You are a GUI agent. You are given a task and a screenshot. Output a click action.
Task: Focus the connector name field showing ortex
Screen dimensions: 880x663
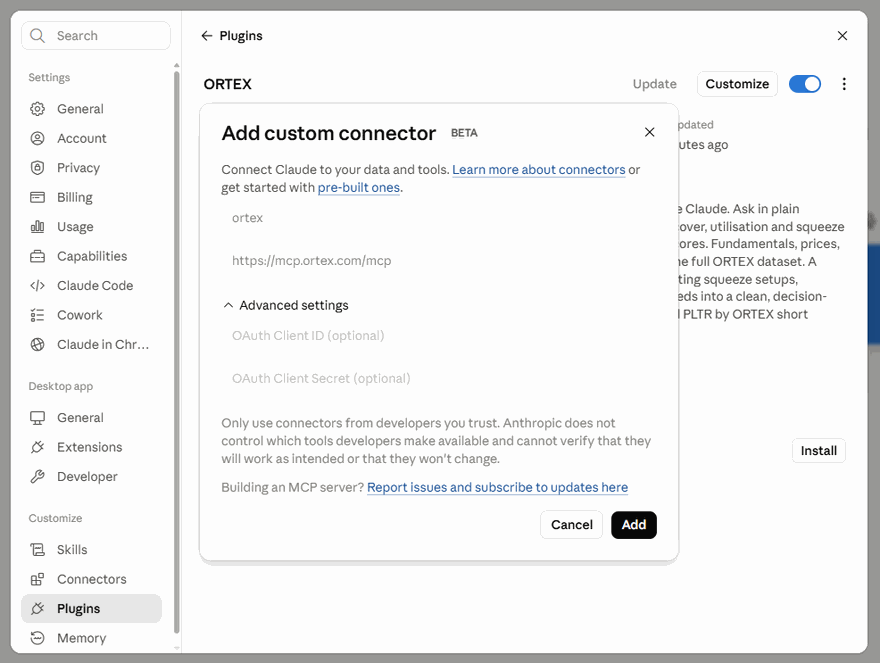pyautogui.click(x=439, y=218)
